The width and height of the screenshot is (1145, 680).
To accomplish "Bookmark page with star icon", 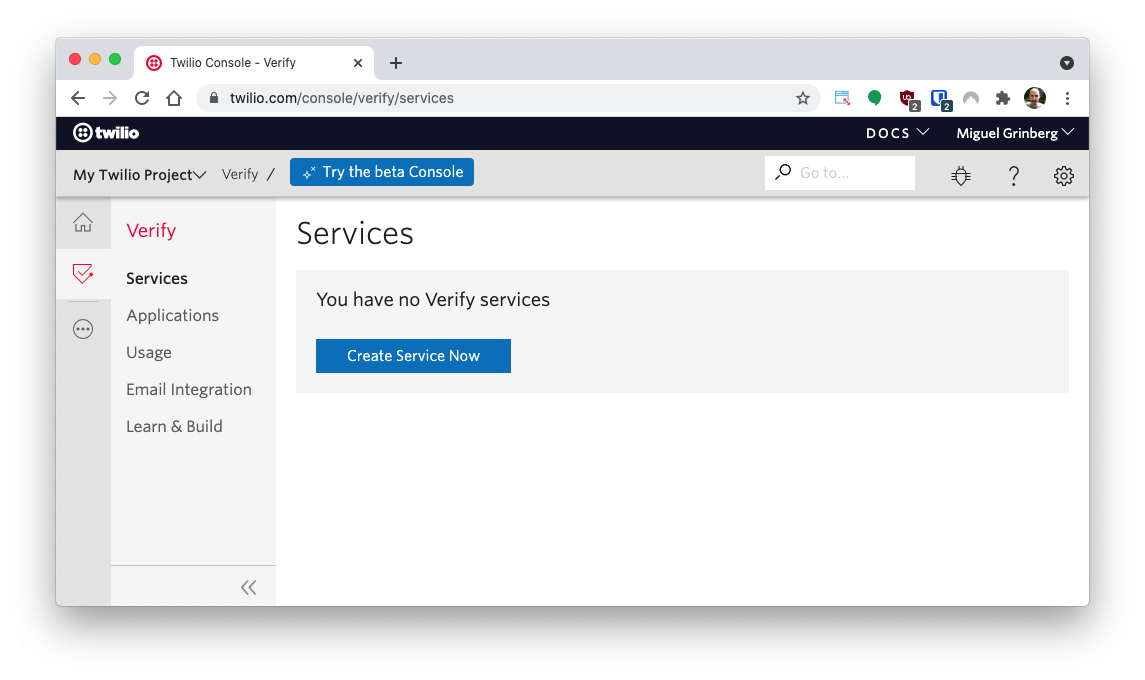I will click(x=803, y=99).
